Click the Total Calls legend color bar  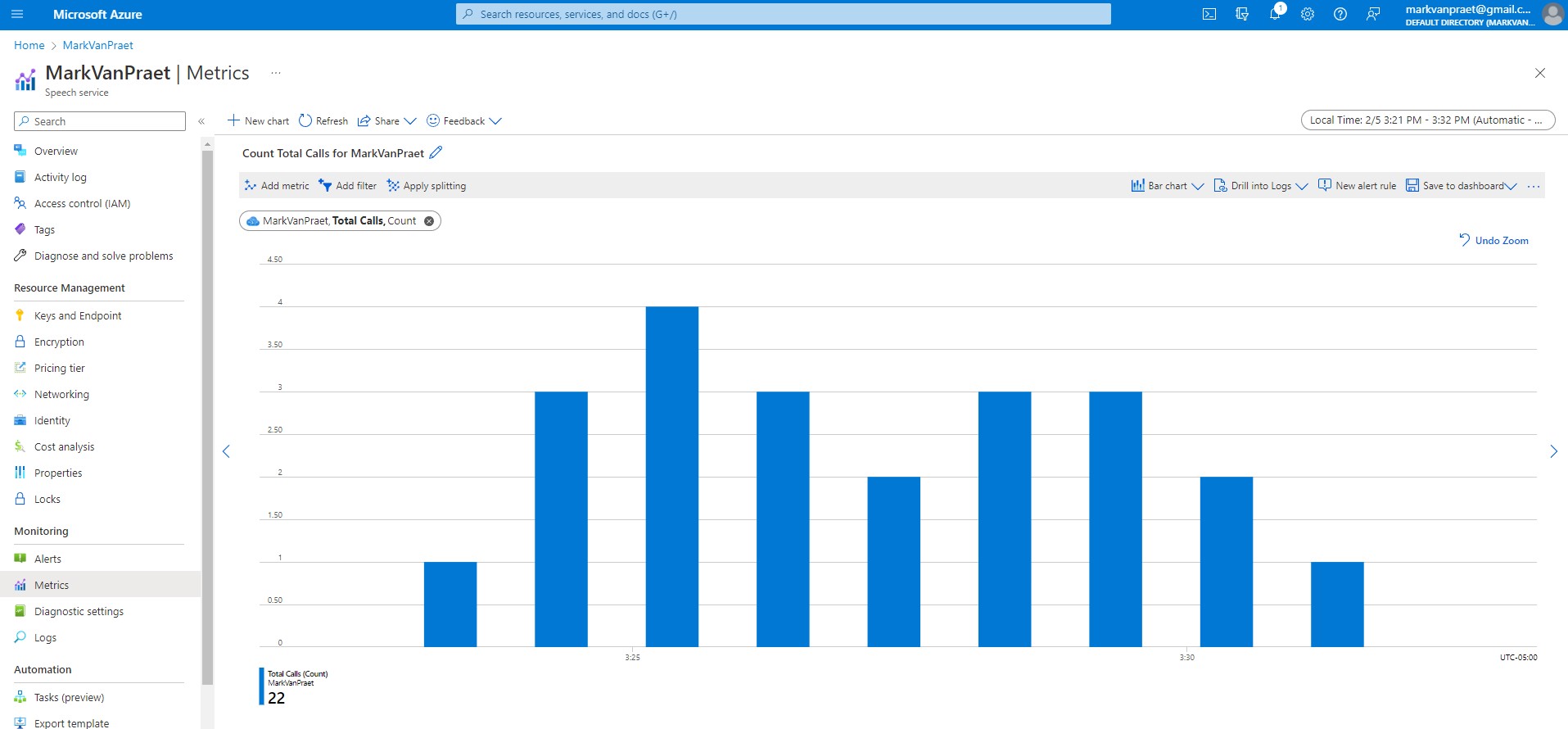pos(261,686)
